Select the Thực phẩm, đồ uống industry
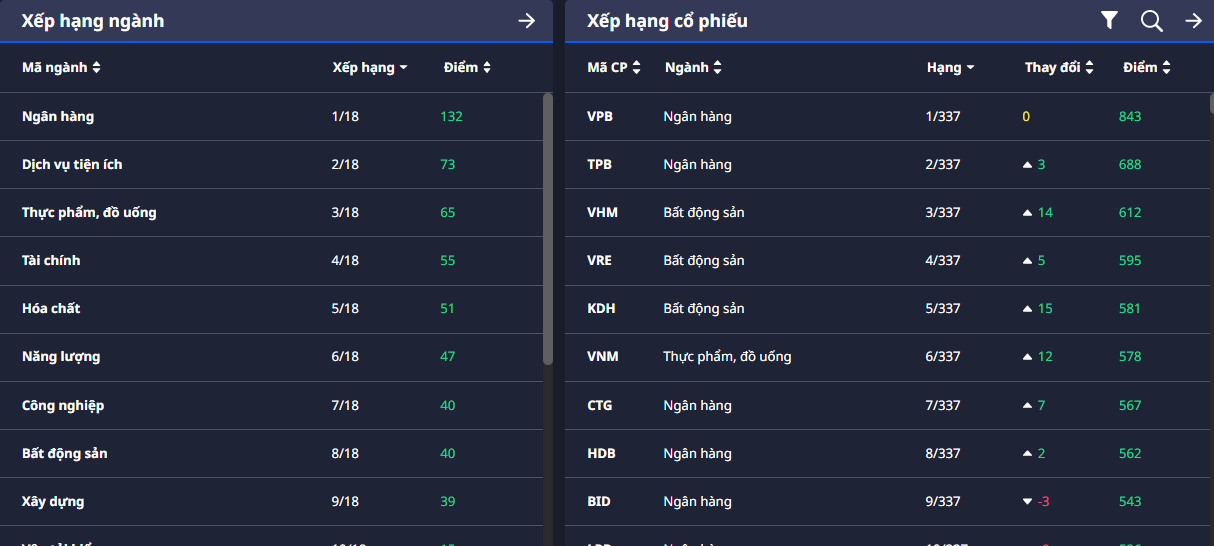Image resolution: width=1214 pixels, height=546 pixels. (x=89, y=213)
